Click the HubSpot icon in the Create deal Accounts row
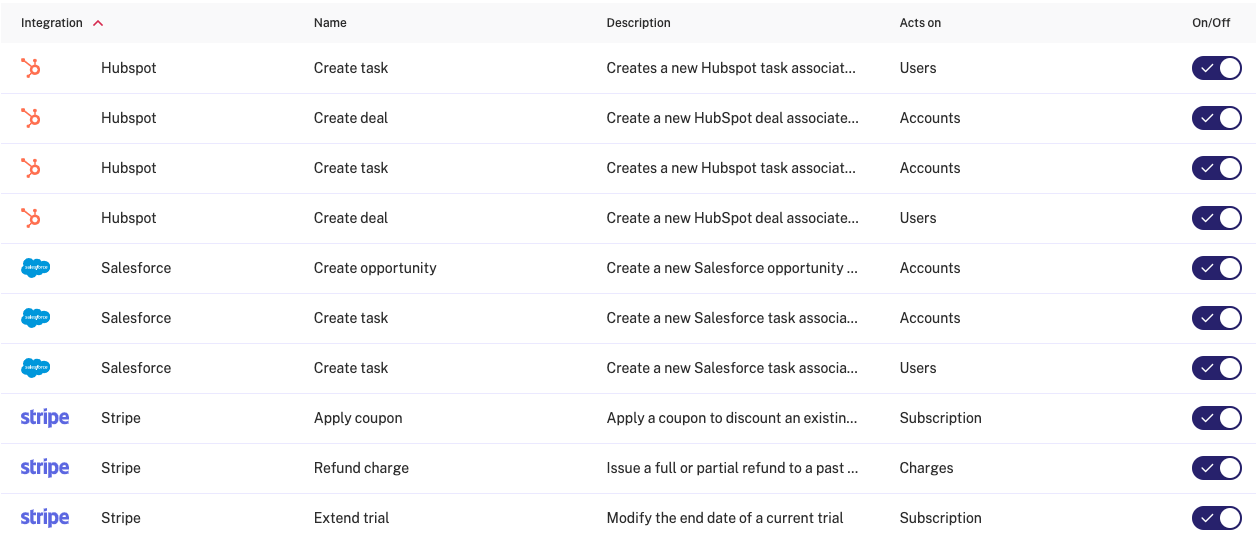 [x=31, y=118]
